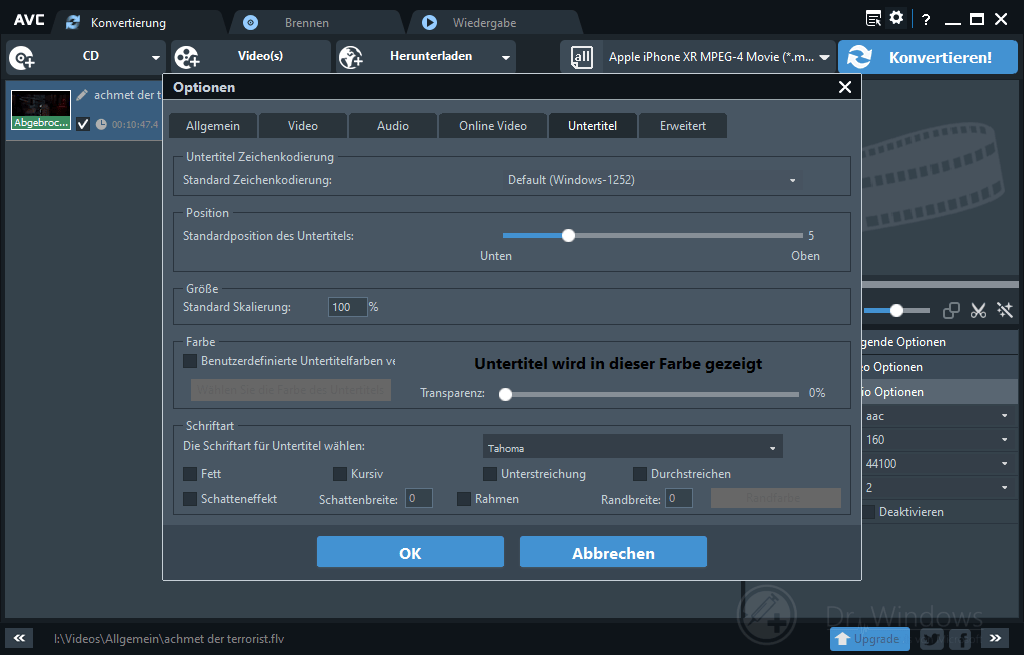Click the Twitter share icon
Screen dimensions: 1024x655
coord(931,639)
